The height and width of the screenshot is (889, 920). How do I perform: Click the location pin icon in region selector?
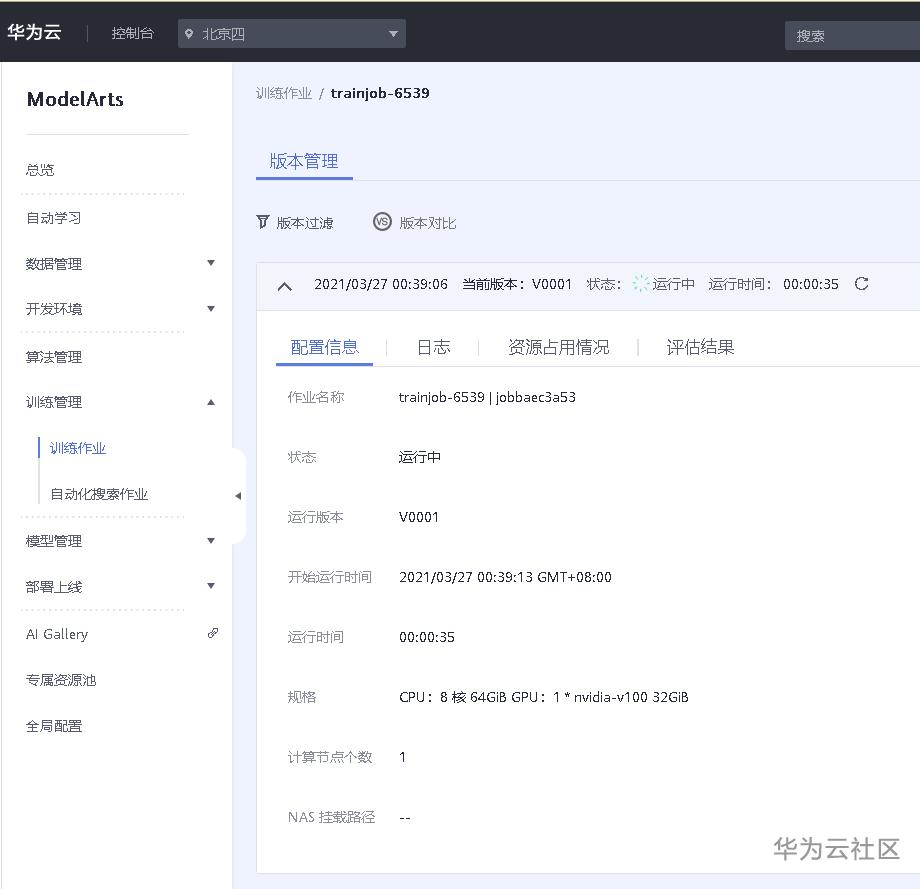189,34
